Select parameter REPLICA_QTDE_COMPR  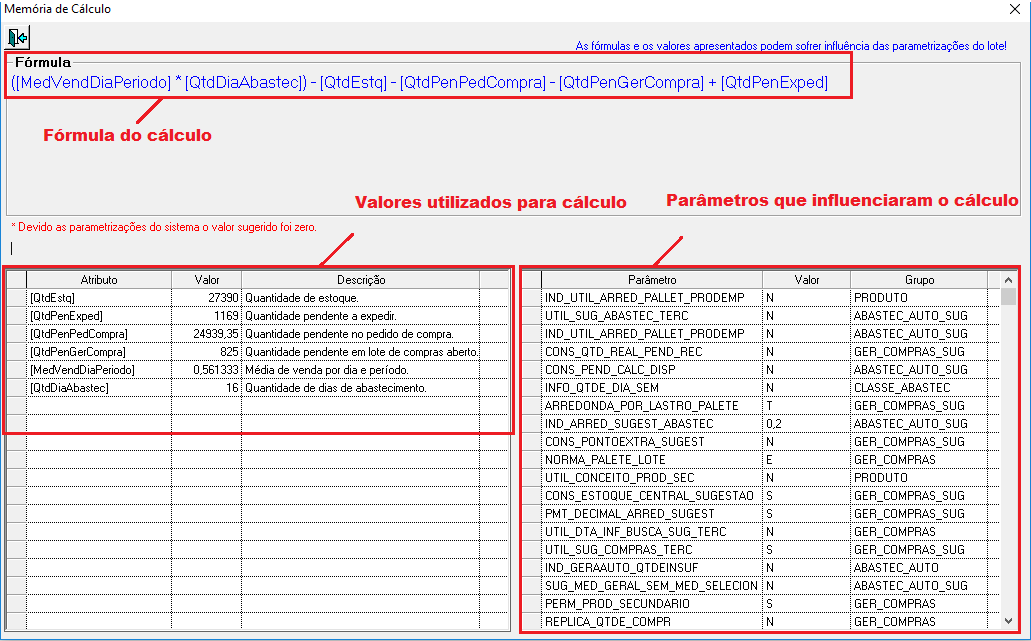(x=652, y=621)
